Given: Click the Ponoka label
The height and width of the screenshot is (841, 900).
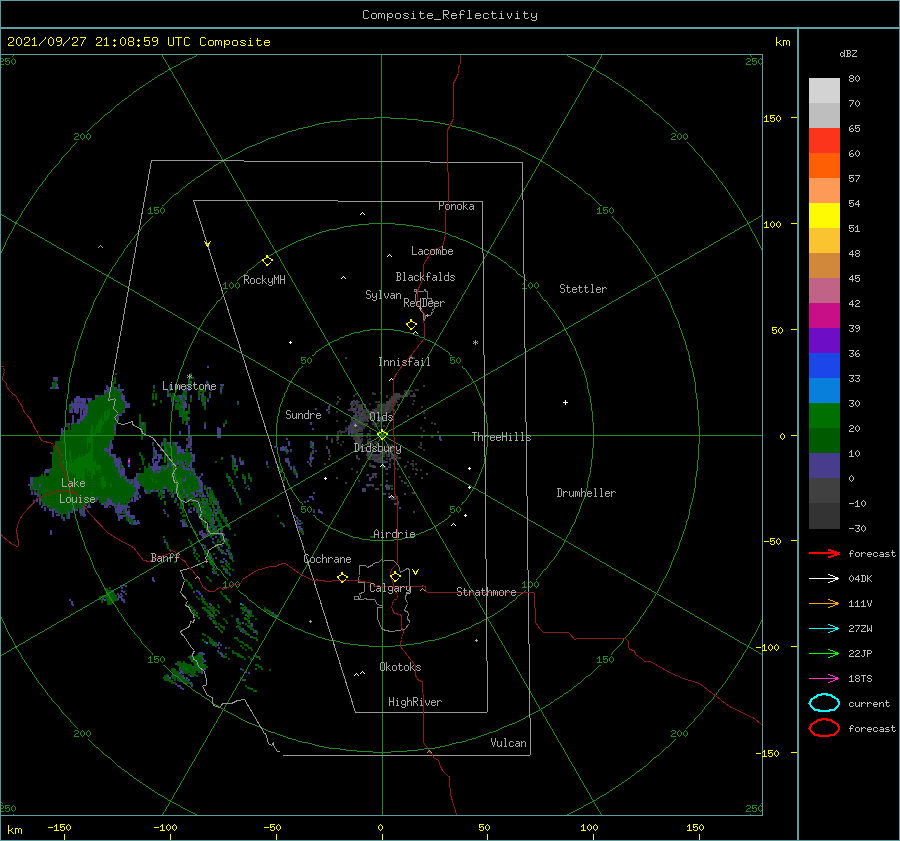Looking at the screenshot, I should tap(456, 206).
